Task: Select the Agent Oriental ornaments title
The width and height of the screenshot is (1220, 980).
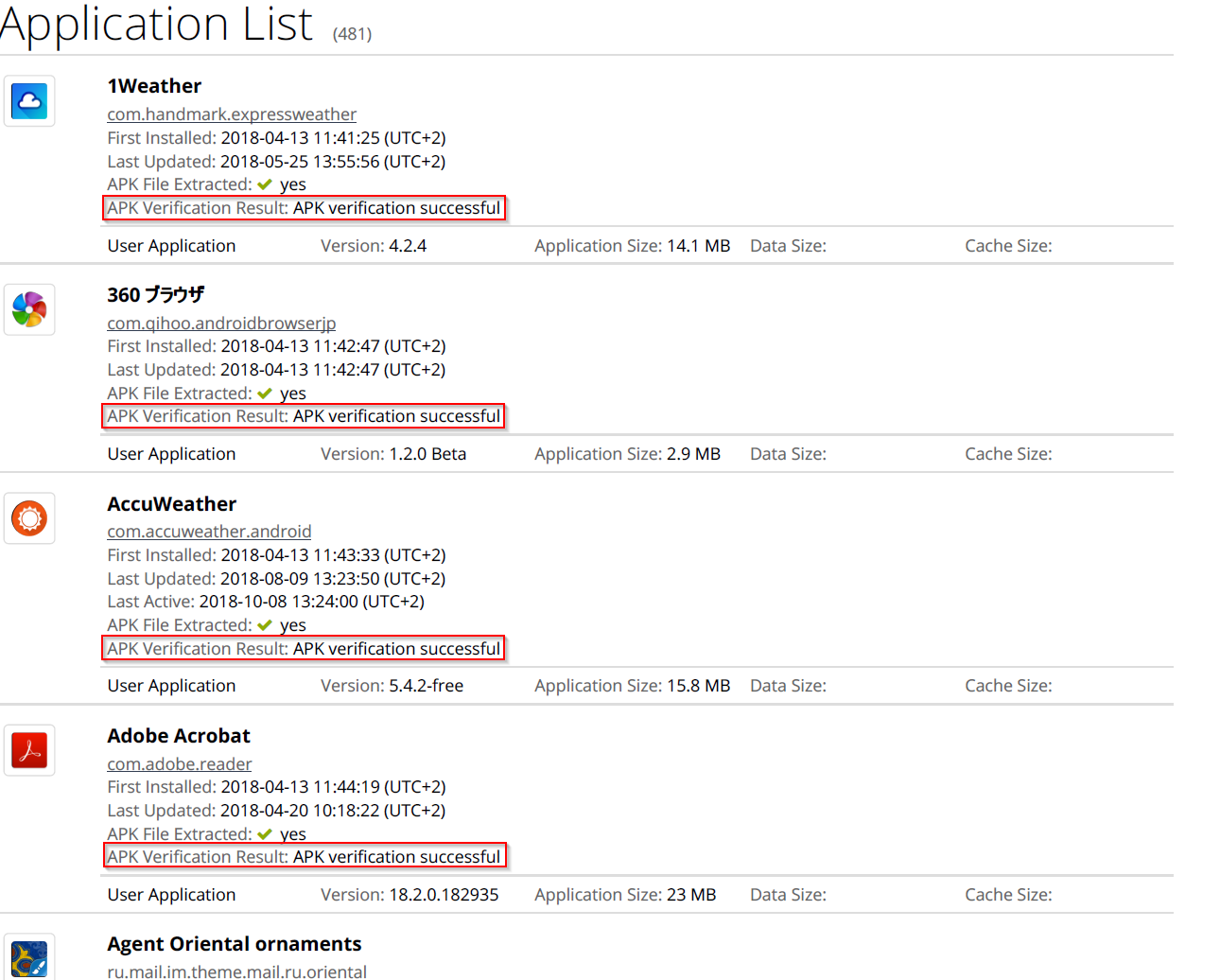Action: (x=235, y=944)
